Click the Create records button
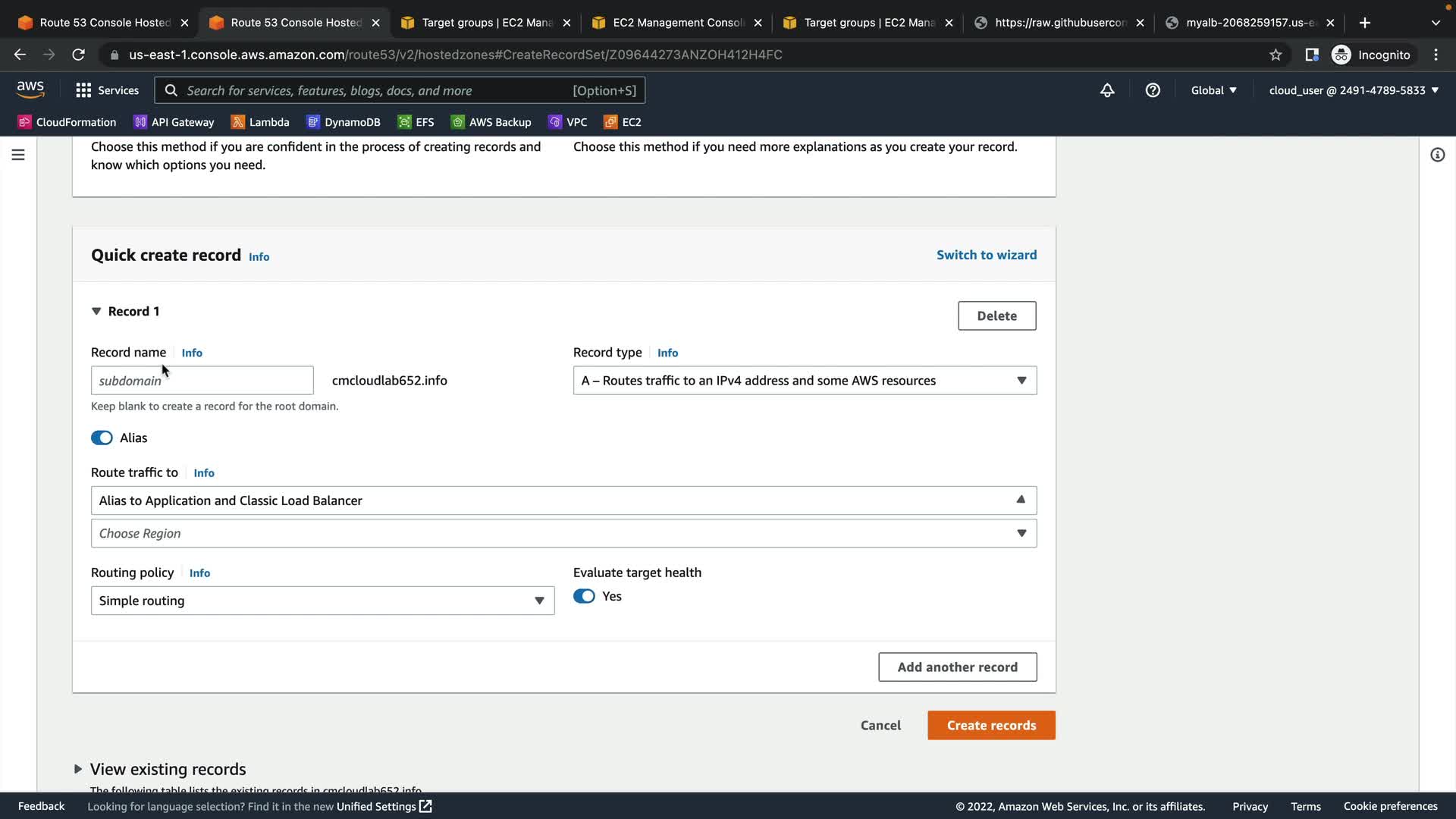Viewport: 1456px width, 819px height. pos(990,725)
